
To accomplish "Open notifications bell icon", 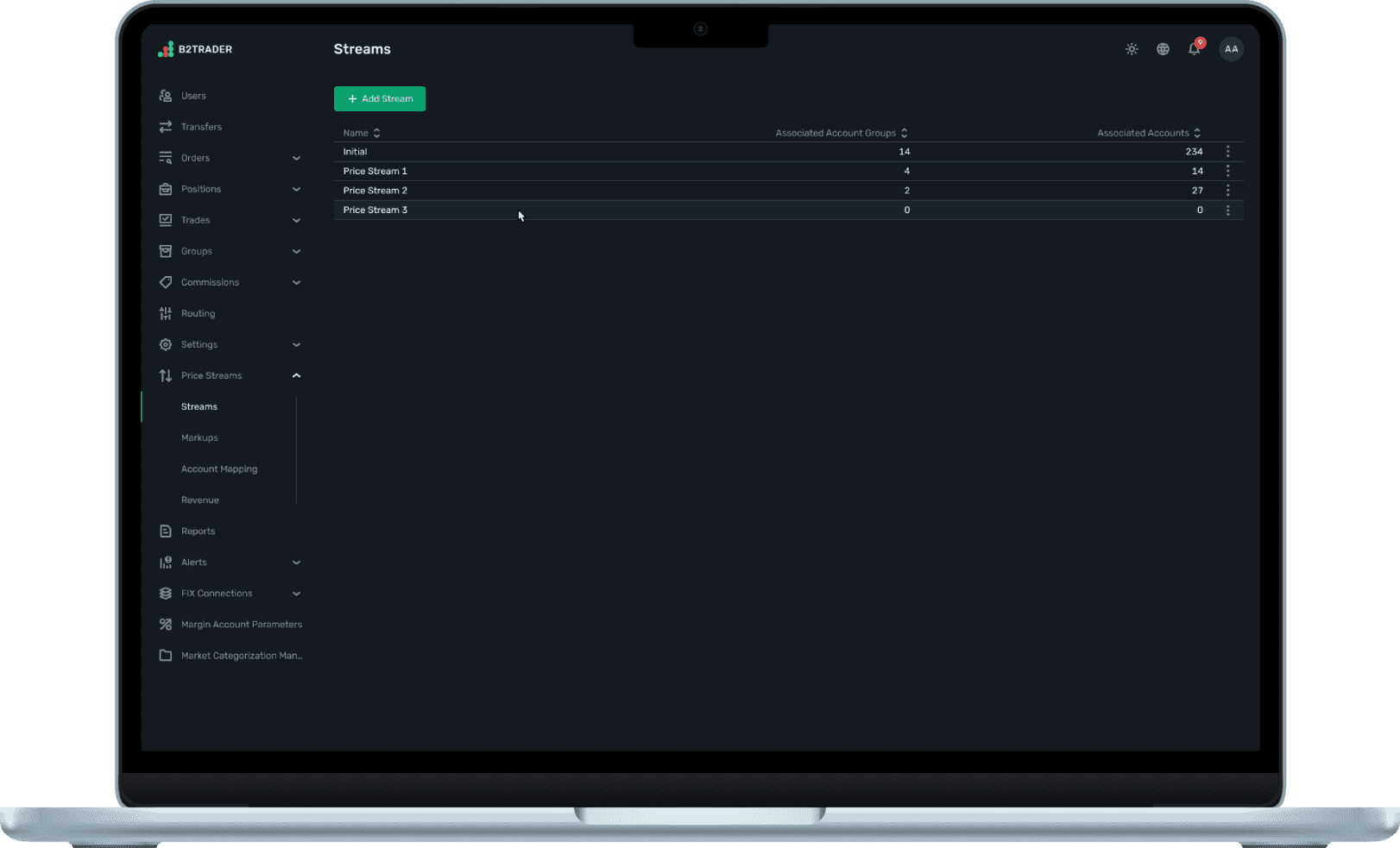I will pyautogui.click(x=1195, y=48).
